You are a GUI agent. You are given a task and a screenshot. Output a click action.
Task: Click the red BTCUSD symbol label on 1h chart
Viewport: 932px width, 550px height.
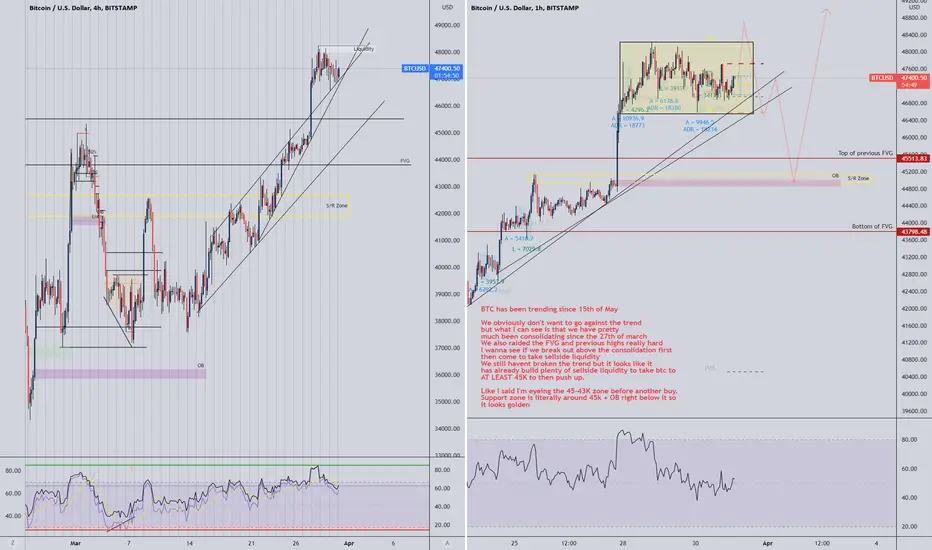(882, 78)
